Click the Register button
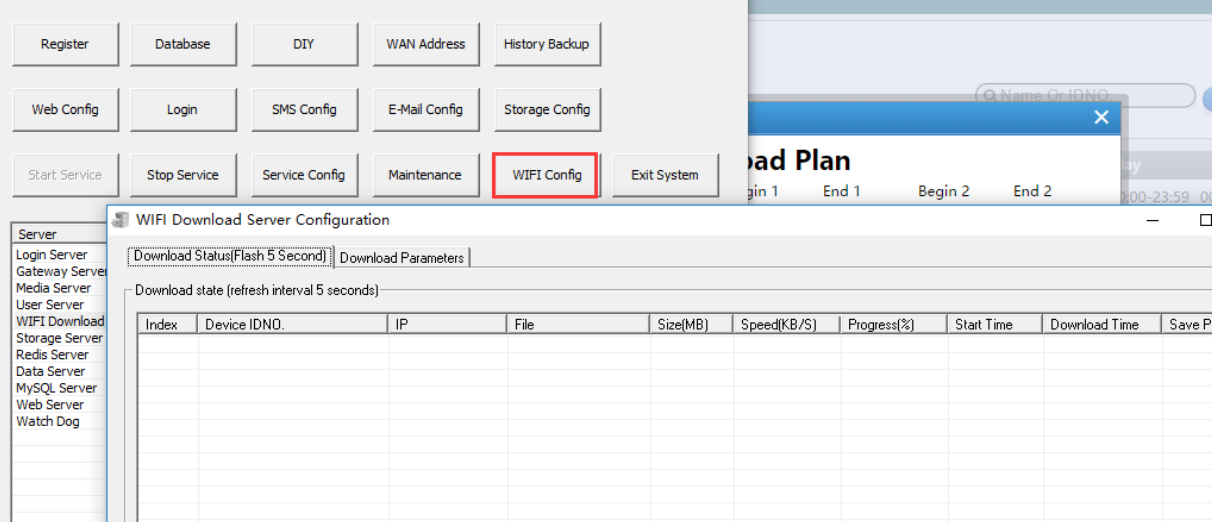The width and height of the screenshot is (1212, 522). (x=65, y=44)
